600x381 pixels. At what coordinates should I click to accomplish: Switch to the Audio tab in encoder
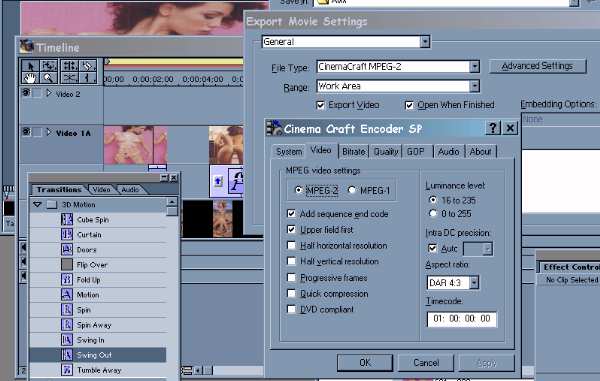click(448, 152)
